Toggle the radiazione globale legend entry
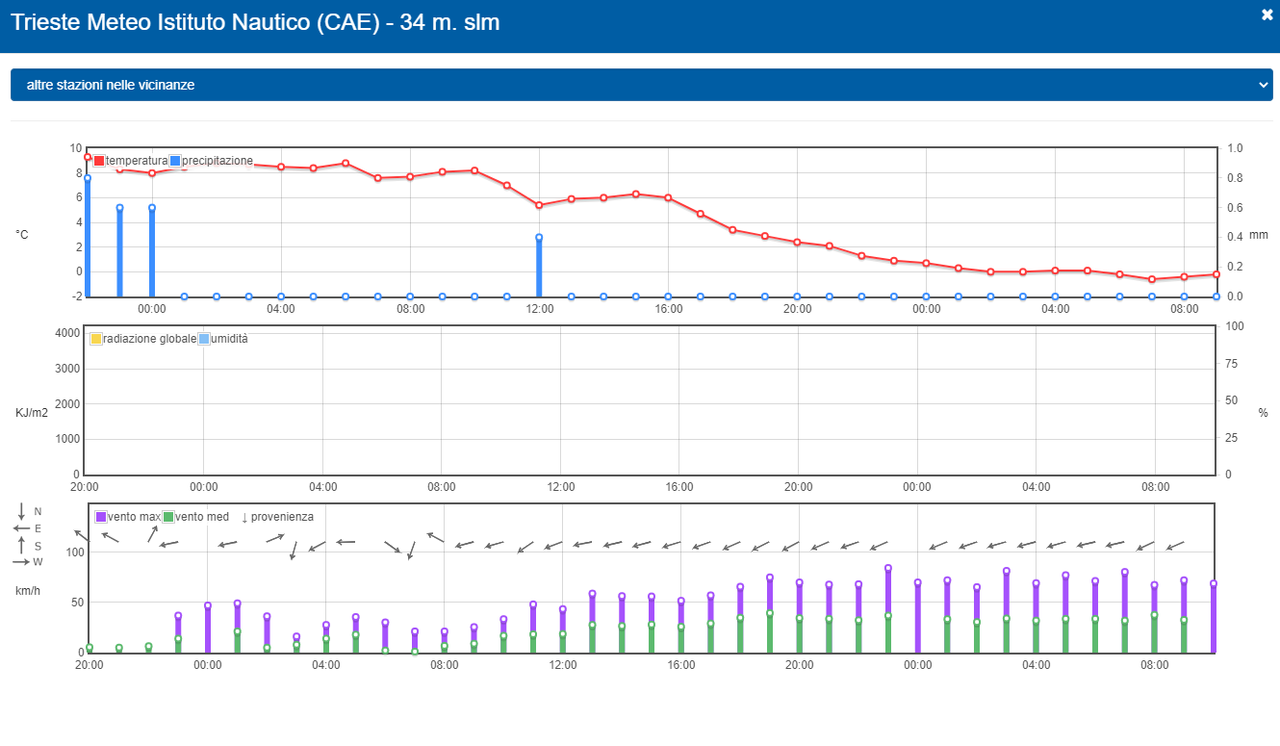The image size is (1280, 746). point(143,339)
